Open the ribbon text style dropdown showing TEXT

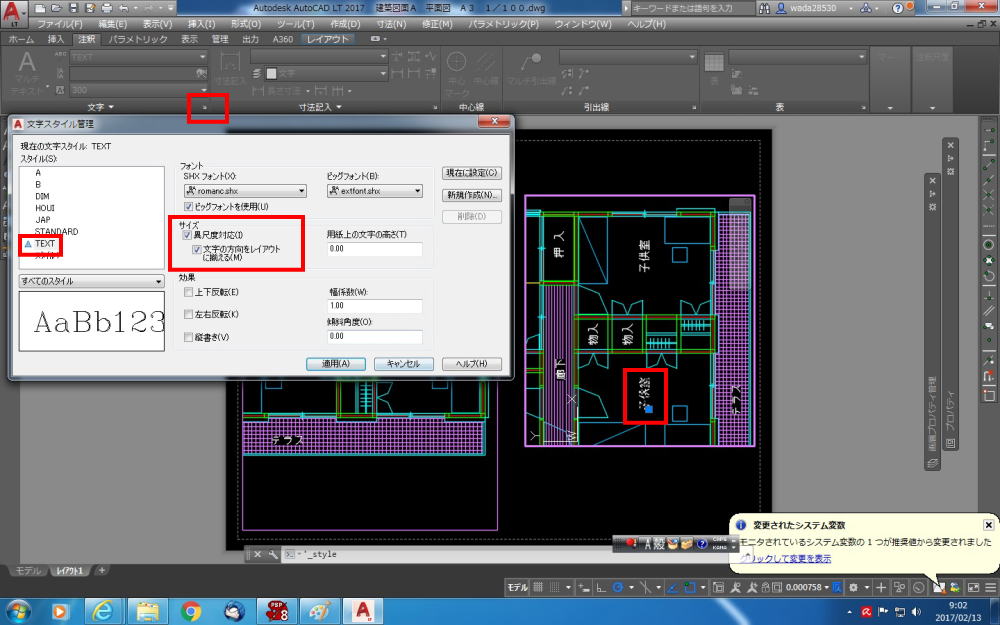tap(138, 57)
